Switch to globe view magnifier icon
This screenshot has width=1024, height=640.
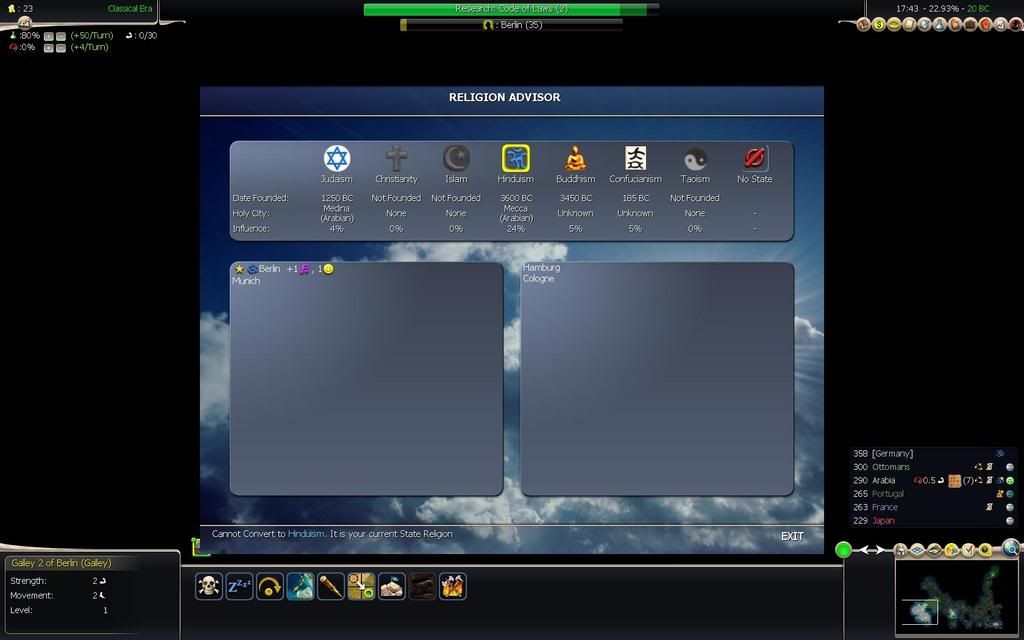click(x=1011, y=548)
